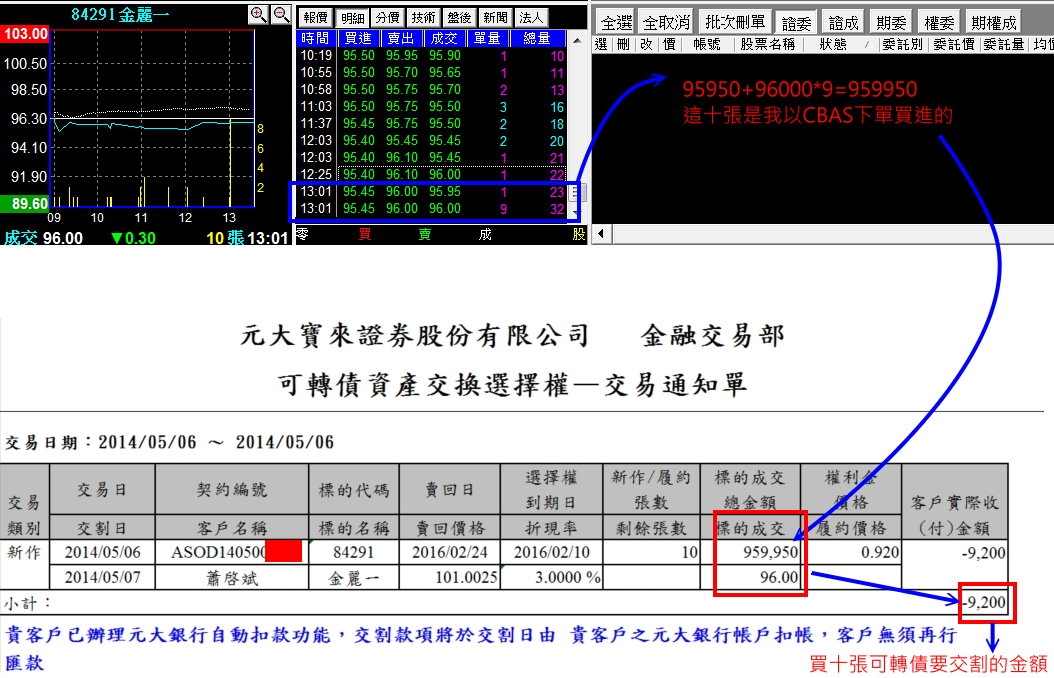Click the 0.920 premium price cell
Screen dimensions: 1054x678
[x=851, y=552]
